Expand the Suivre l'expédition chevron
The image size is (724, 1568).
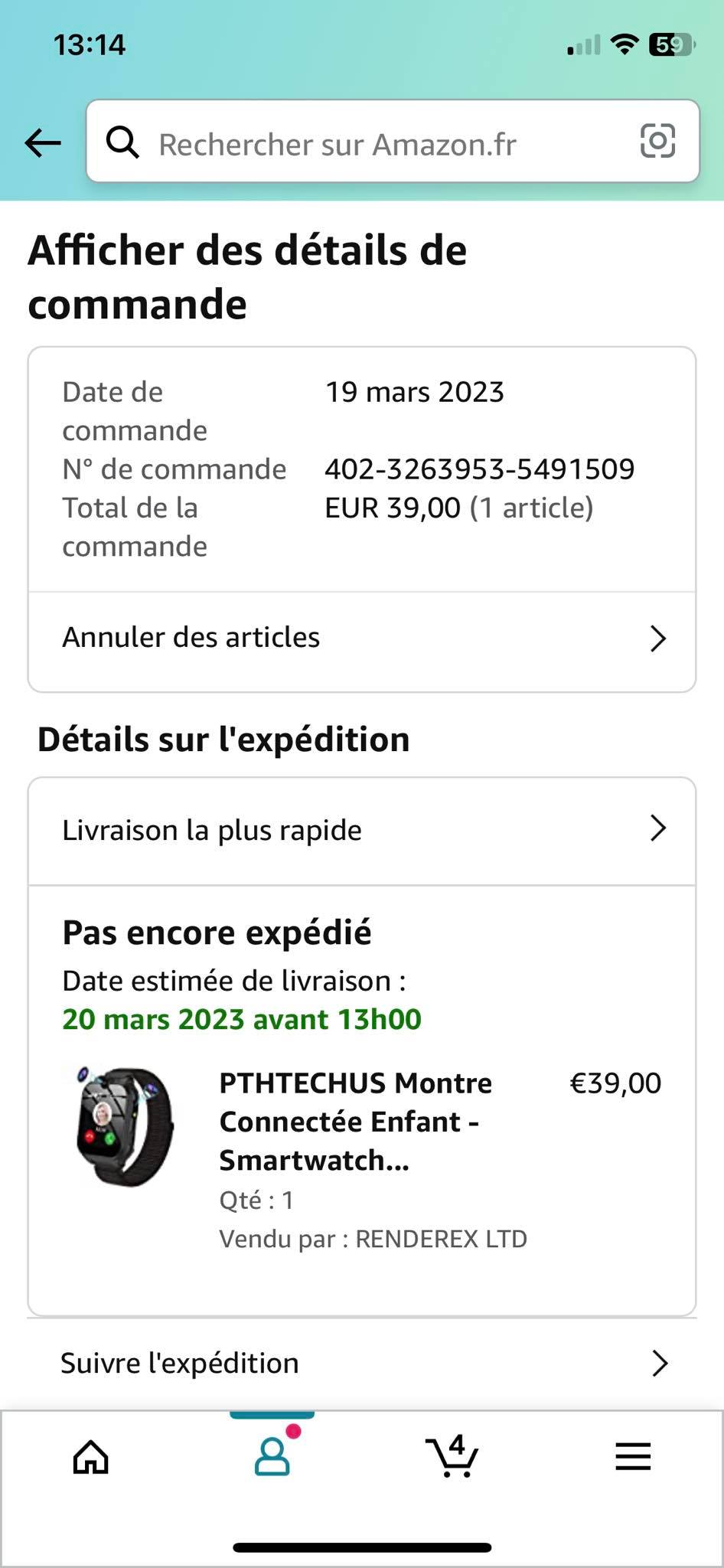point(659,1364)
